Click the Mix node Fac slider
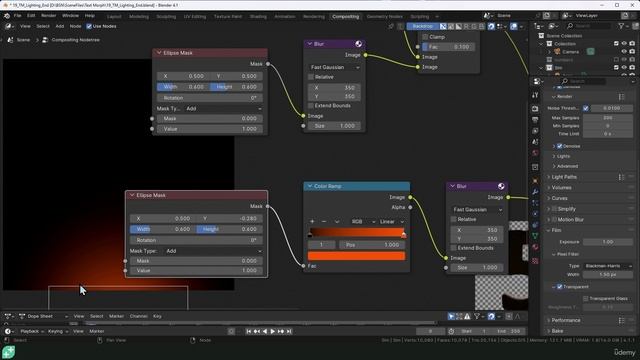640x360 pixels. [448, 47]
